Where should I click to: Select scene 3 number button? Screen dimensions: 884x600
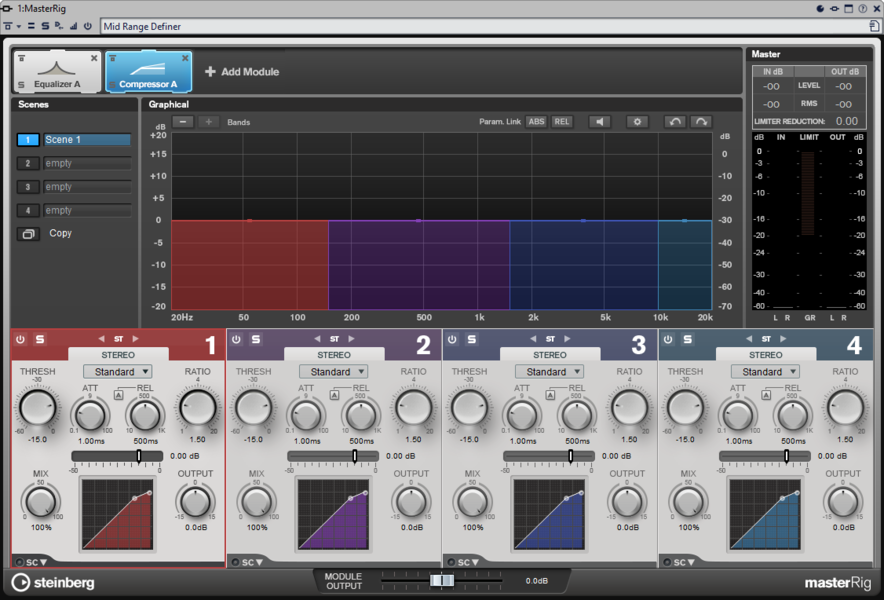click(28, 187)
